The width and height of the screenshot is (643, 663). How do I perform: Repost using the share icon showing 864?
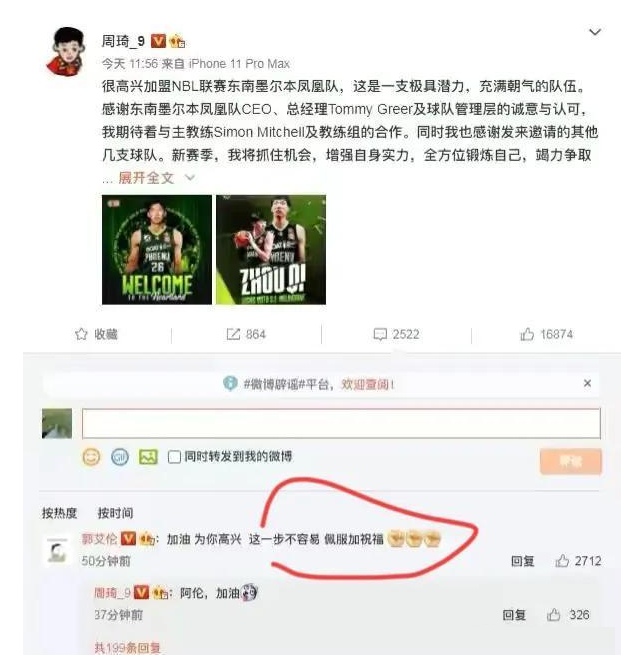coord(246,334)
